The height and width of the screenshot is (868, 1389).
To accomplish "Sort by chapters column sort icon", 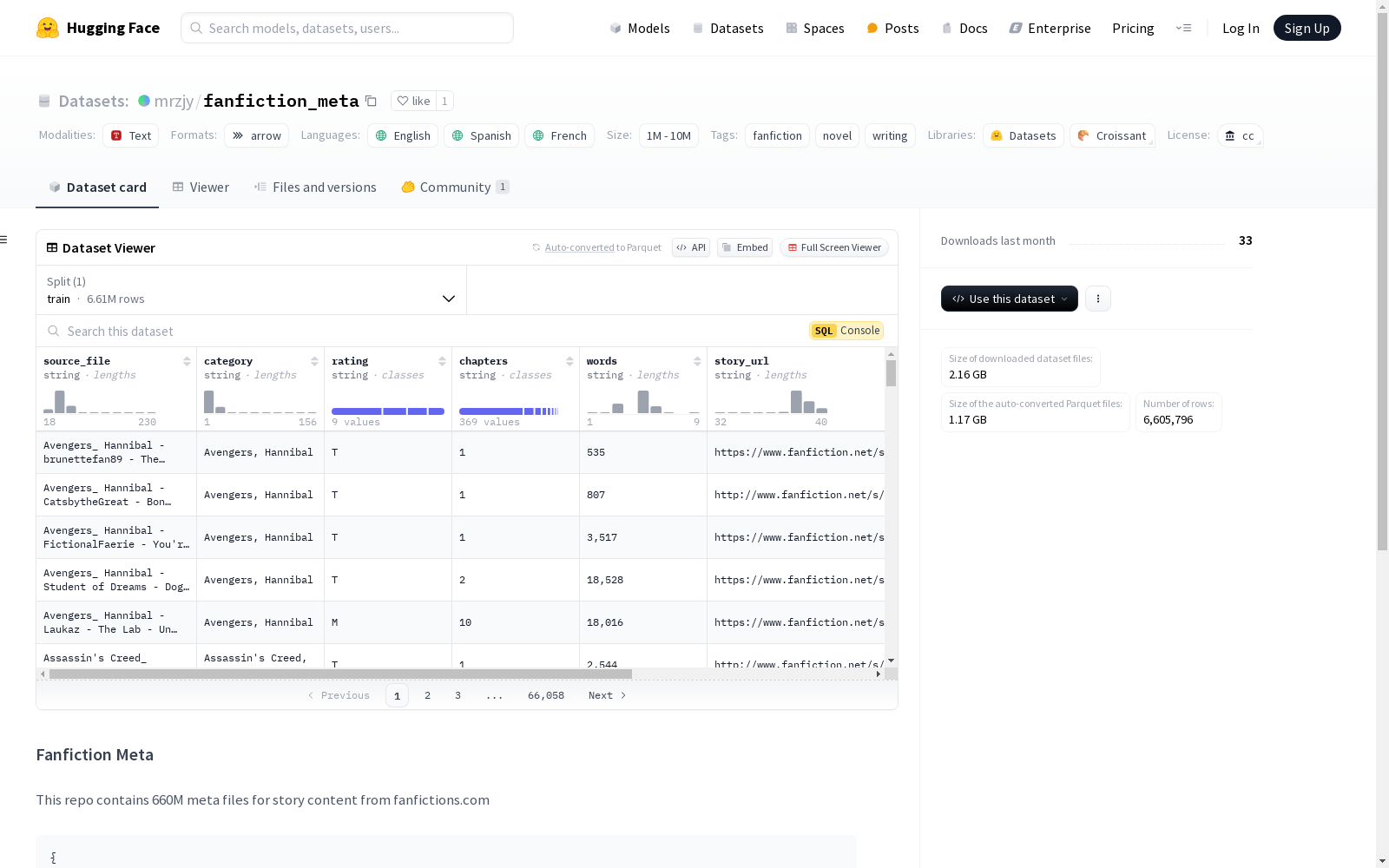I will point(569,361).
